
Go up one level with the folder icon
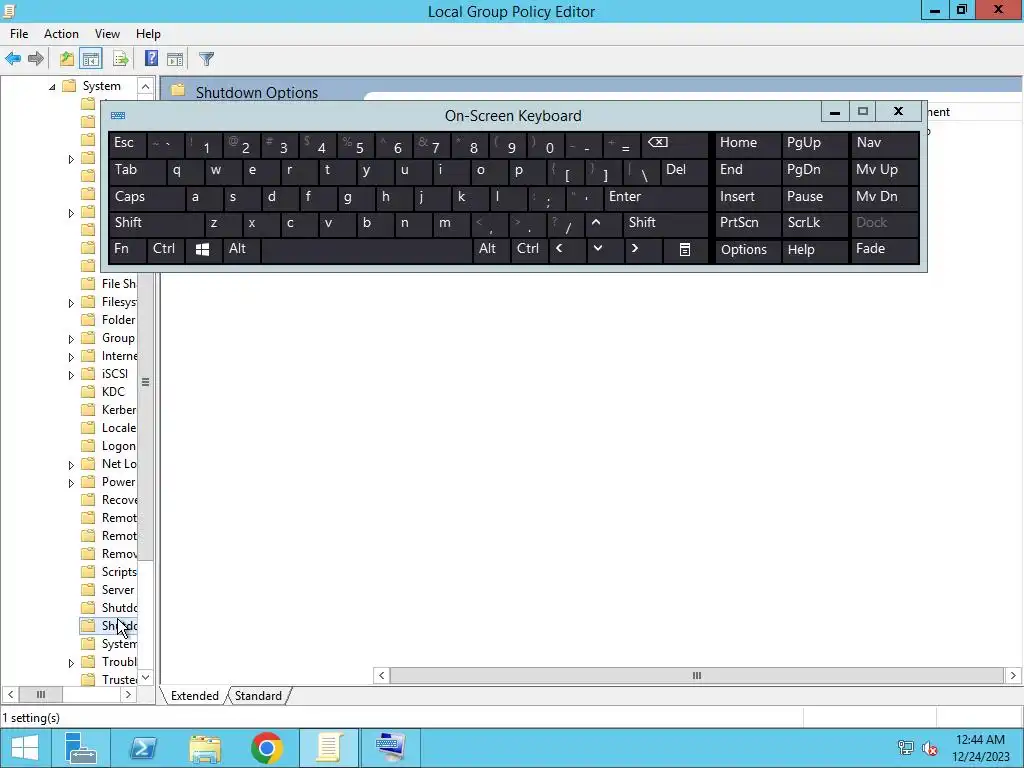[67, 59]
